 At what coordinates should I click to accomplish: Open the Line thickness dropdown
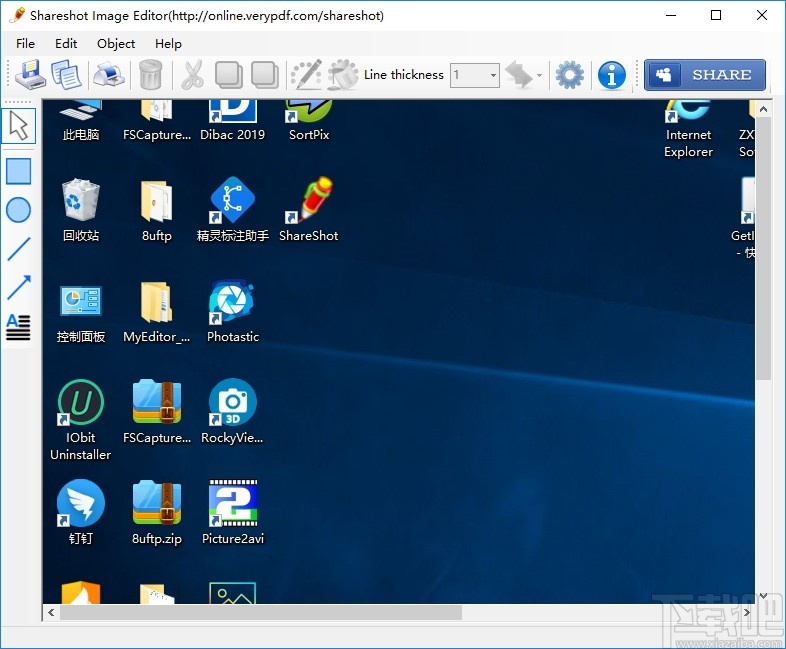pos(493,75)
